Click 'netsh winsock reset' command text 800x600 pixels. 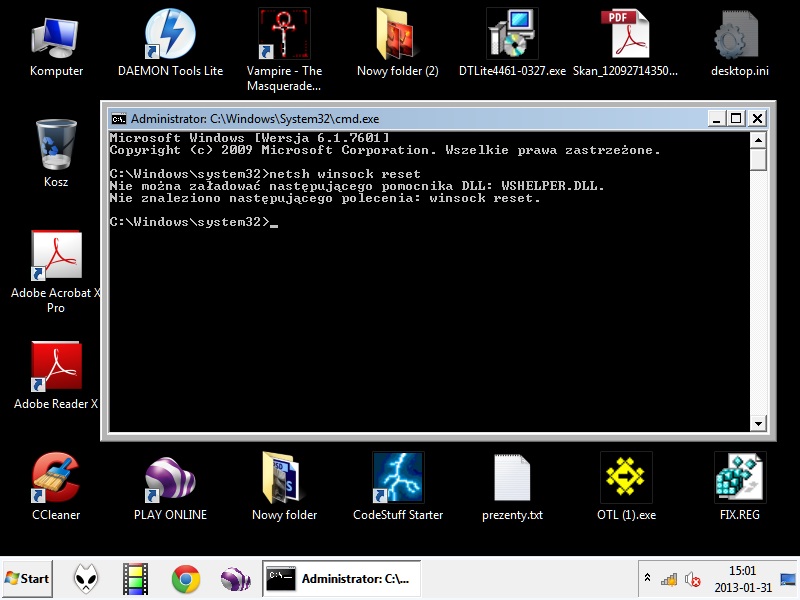coord(345,174)
